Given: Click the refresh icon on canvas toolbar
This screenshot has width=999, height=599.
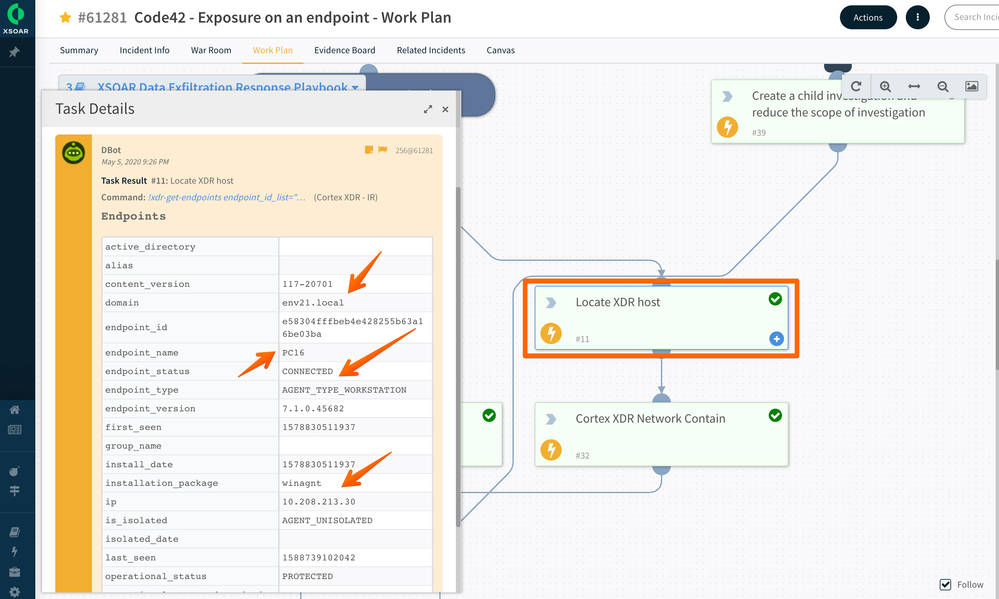Looking at the screenshot, I should pos(857,87).
